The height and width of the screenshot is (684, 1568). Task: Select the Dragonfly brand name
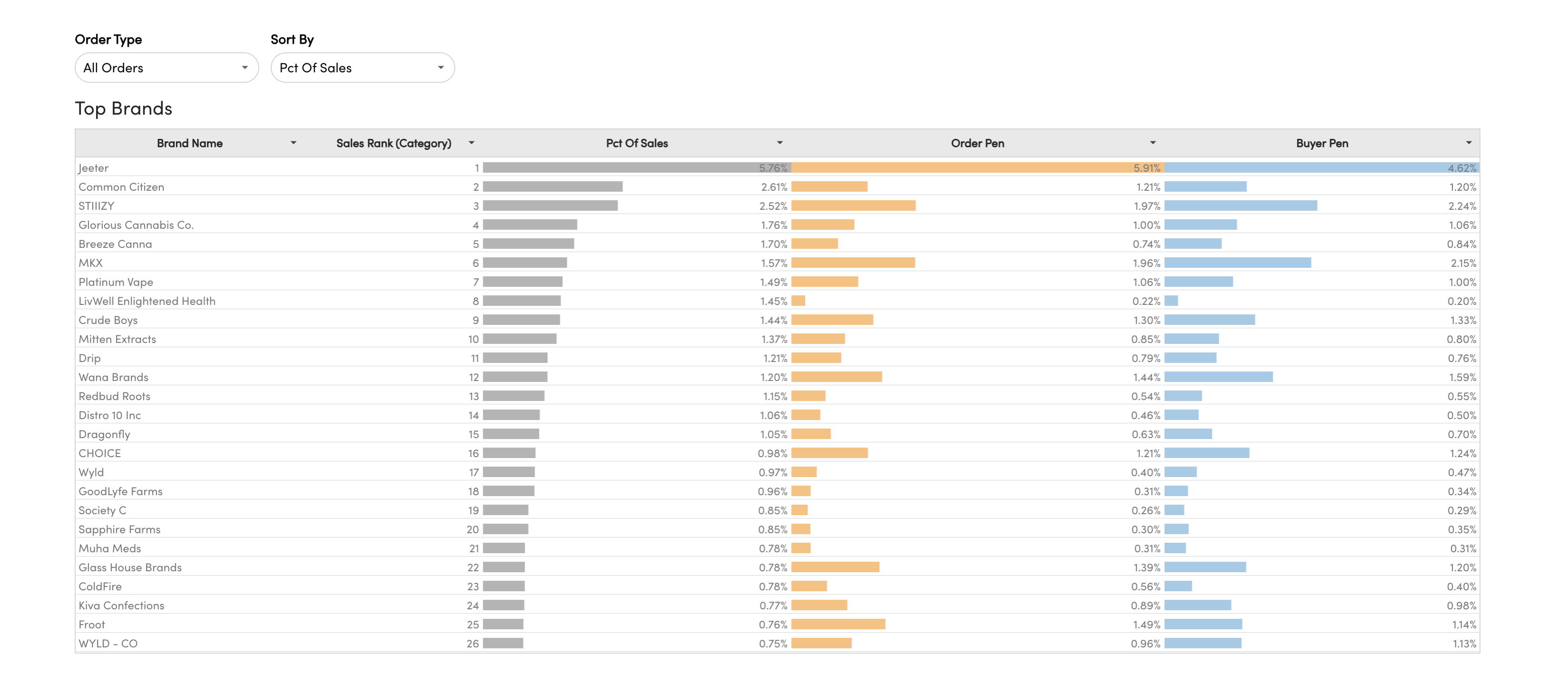point(104,434)
